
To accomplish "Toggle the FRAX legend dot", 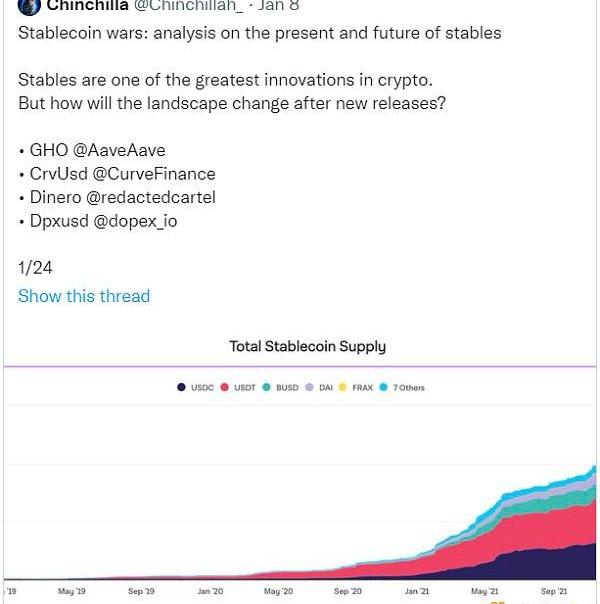I will coord(343,388).
